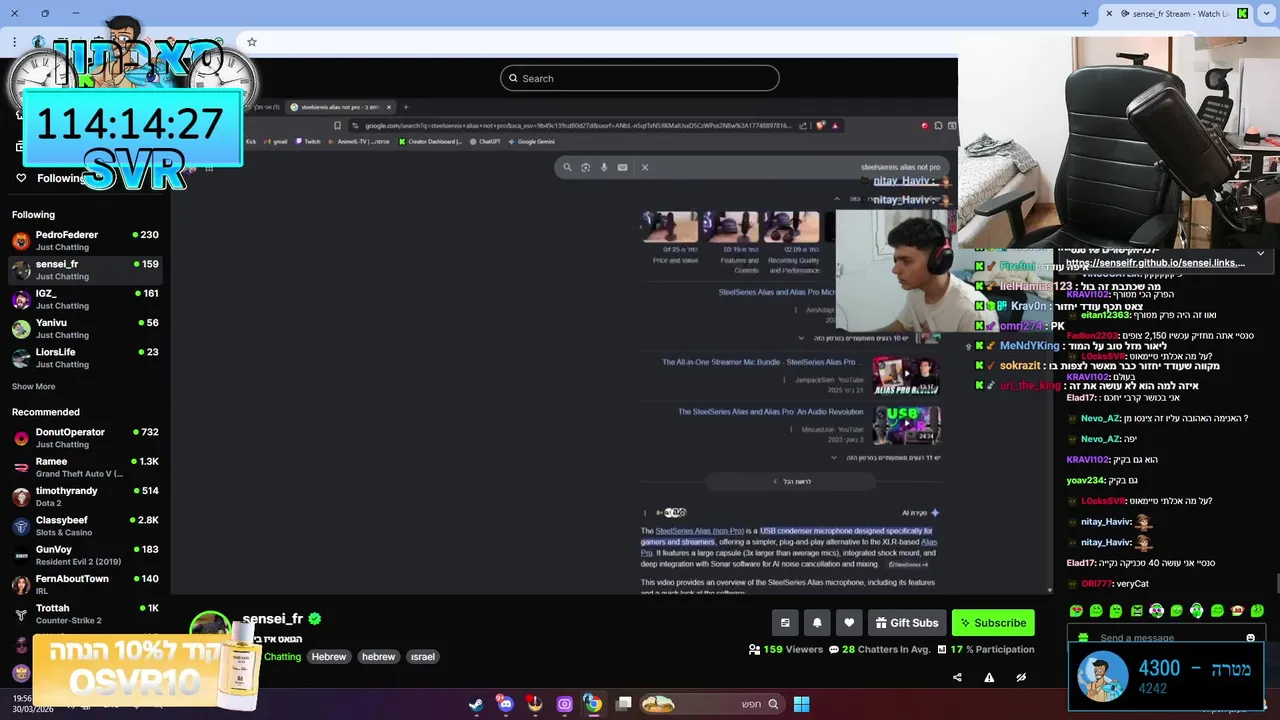1280x720 pixels.
Task: Bookmark this page with the star icon
Action: click(x=252, y=42)
